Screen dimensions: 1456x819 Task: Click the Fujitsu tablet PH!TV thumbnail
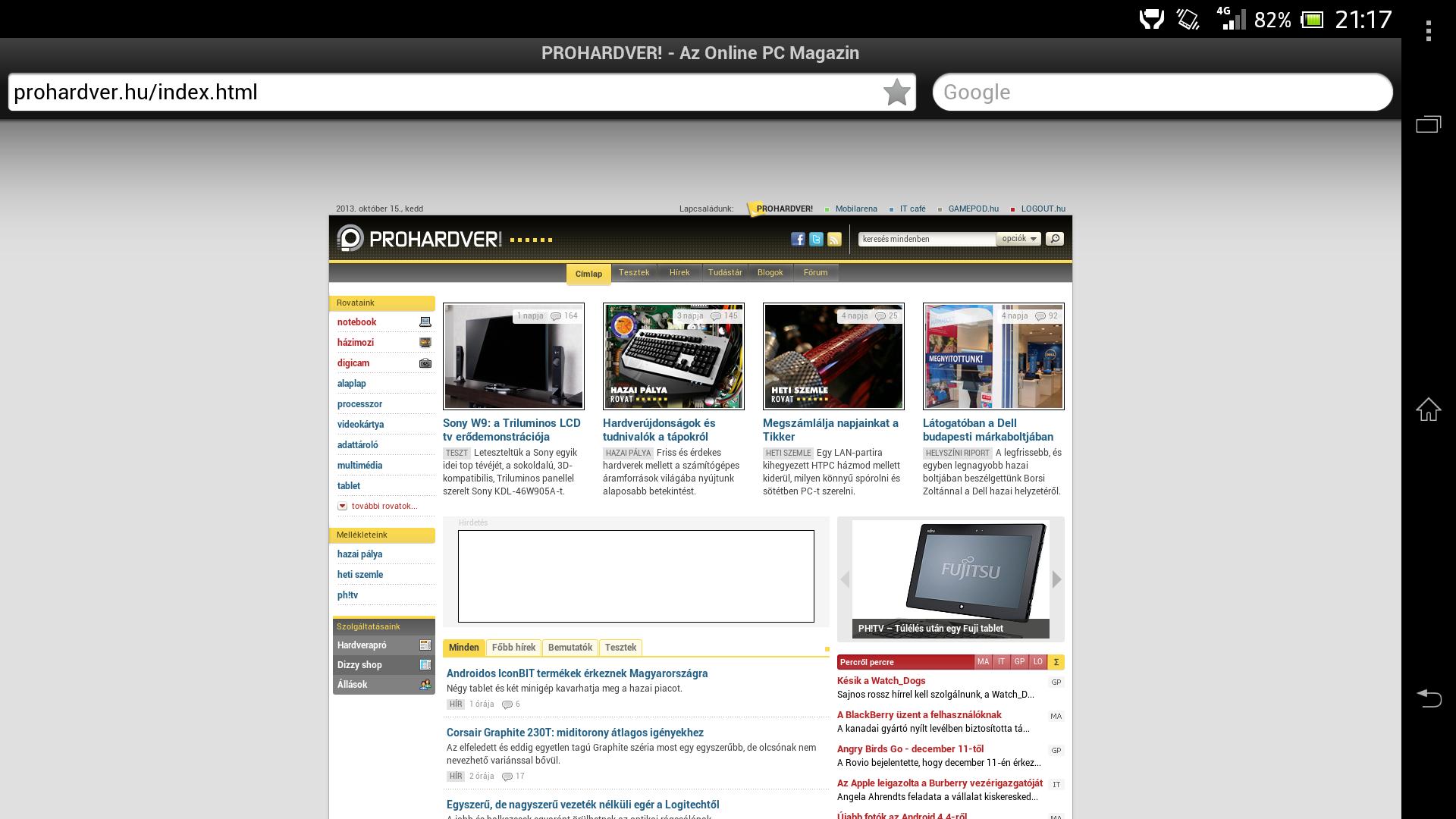951,579
